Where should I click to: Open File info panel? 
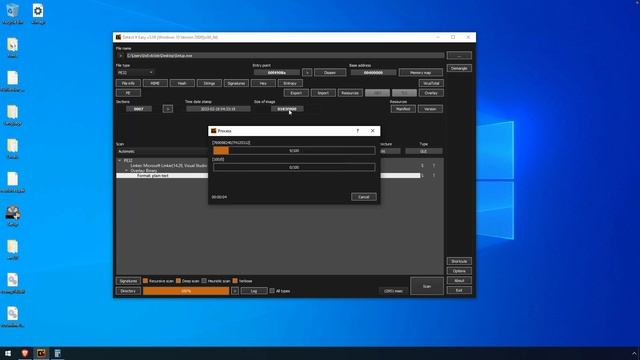[128, 83]
